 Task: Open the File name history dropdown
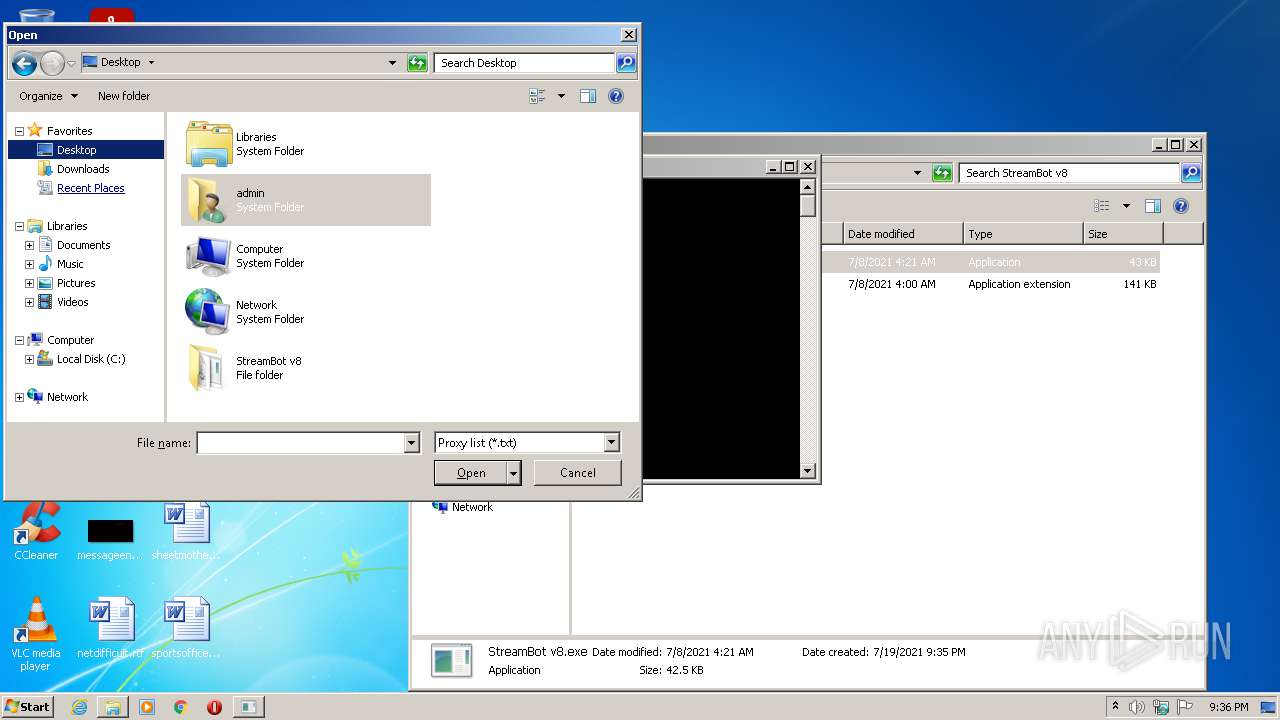411,443
